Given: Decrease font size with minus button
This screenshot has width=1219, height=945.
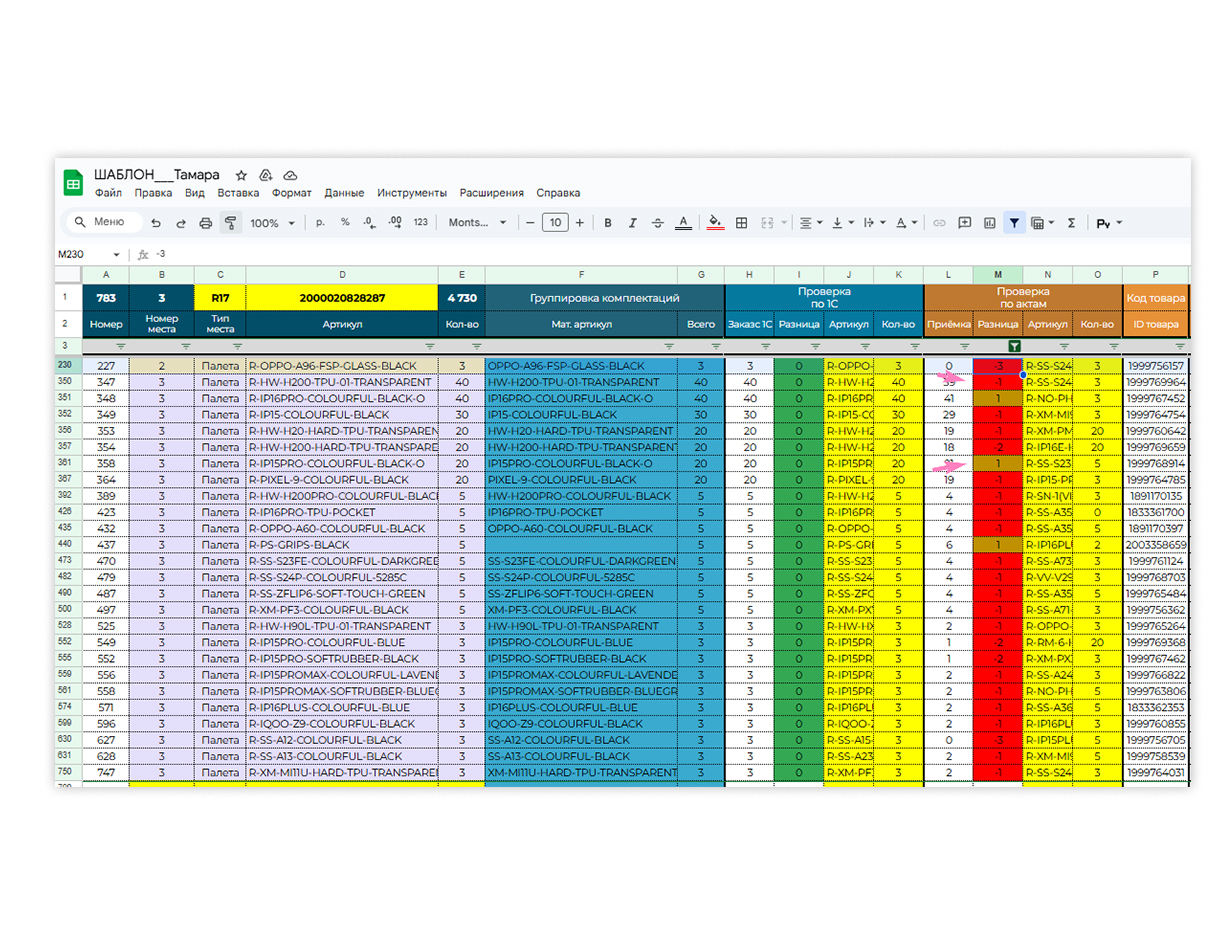Looking at the screenshot, I should click(x=530, y=223).
